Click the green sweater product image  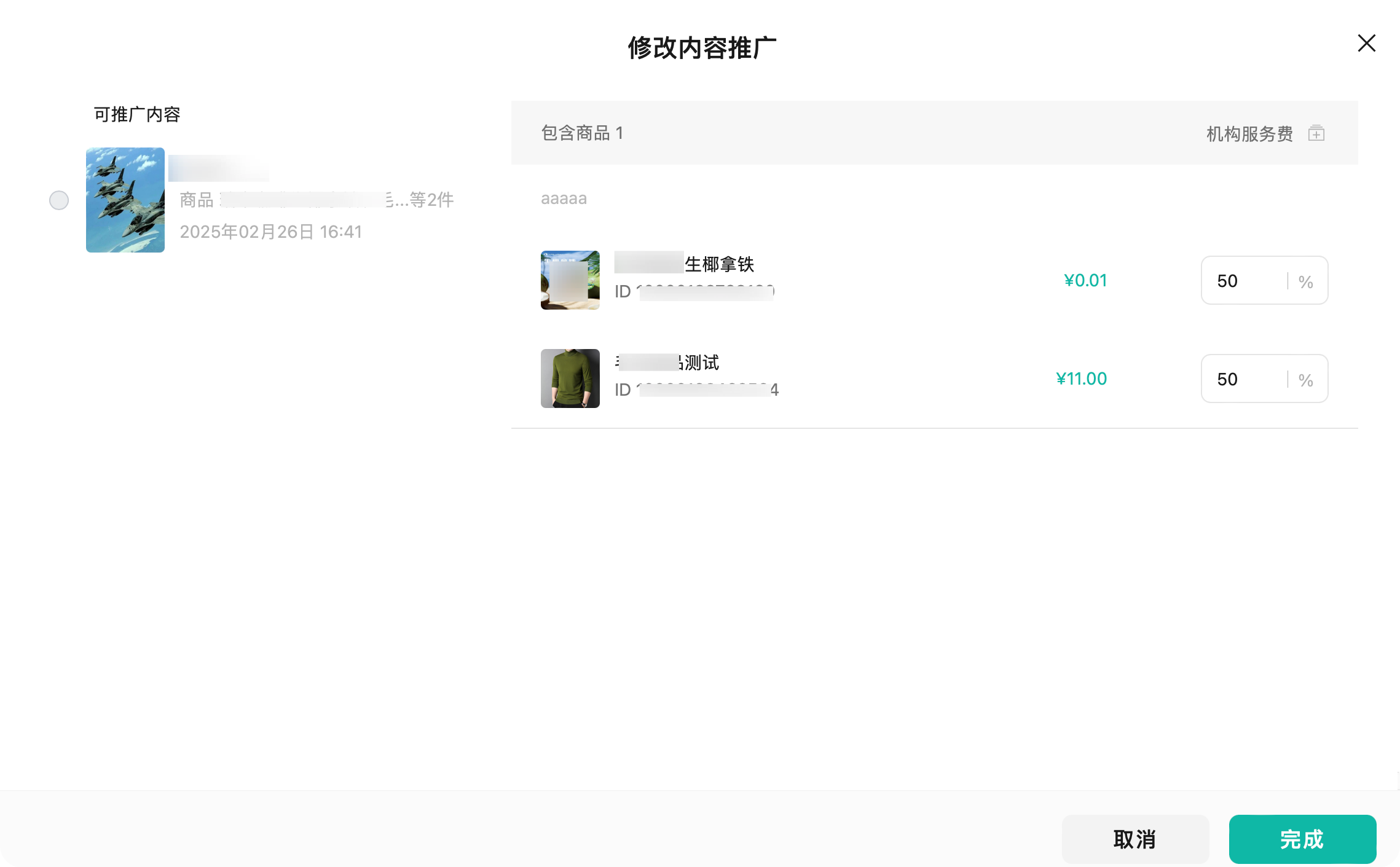tap(570, 379)
